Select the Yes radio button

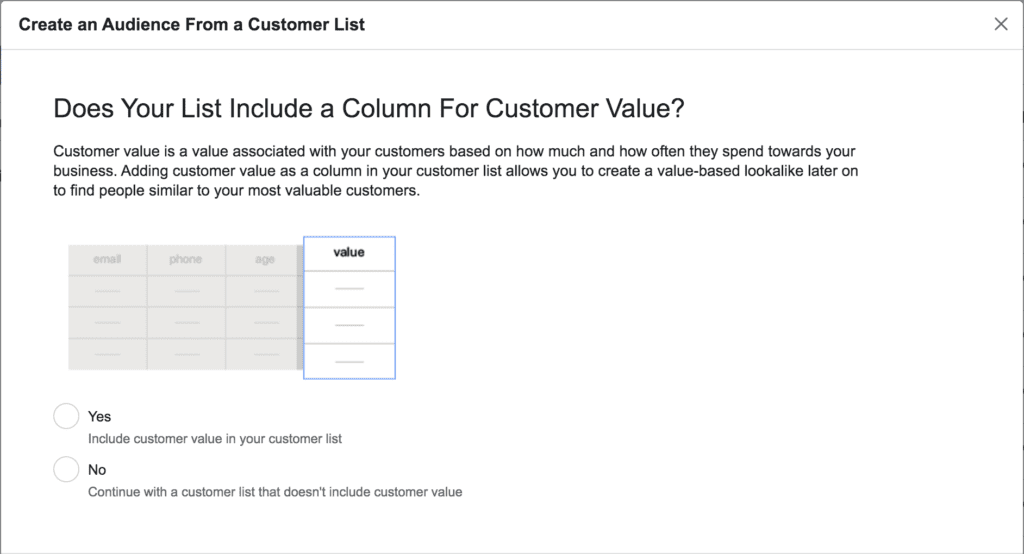pos(66,416)
